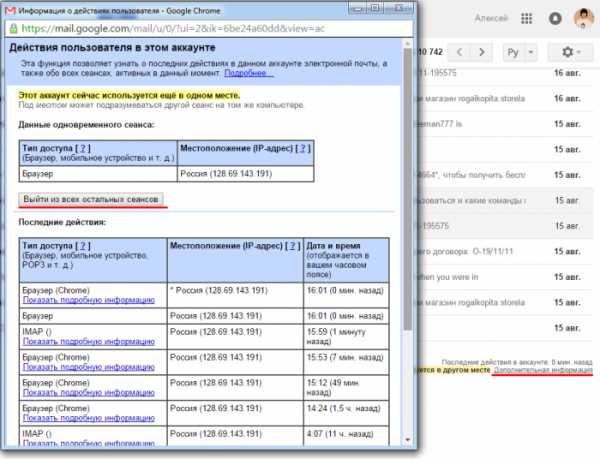Open the notifications bell icon
This screenshot has height=459, width=600.
click(555, 18)
